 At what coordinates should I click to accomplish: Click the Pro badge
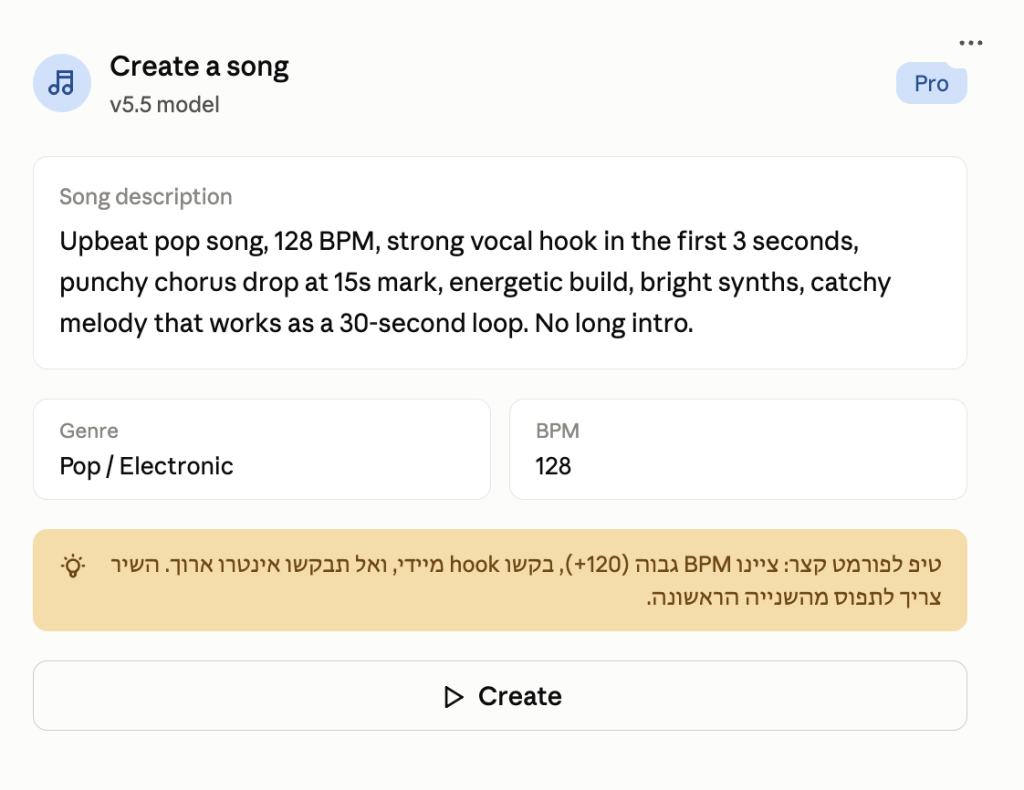click(x=931, y=84)
